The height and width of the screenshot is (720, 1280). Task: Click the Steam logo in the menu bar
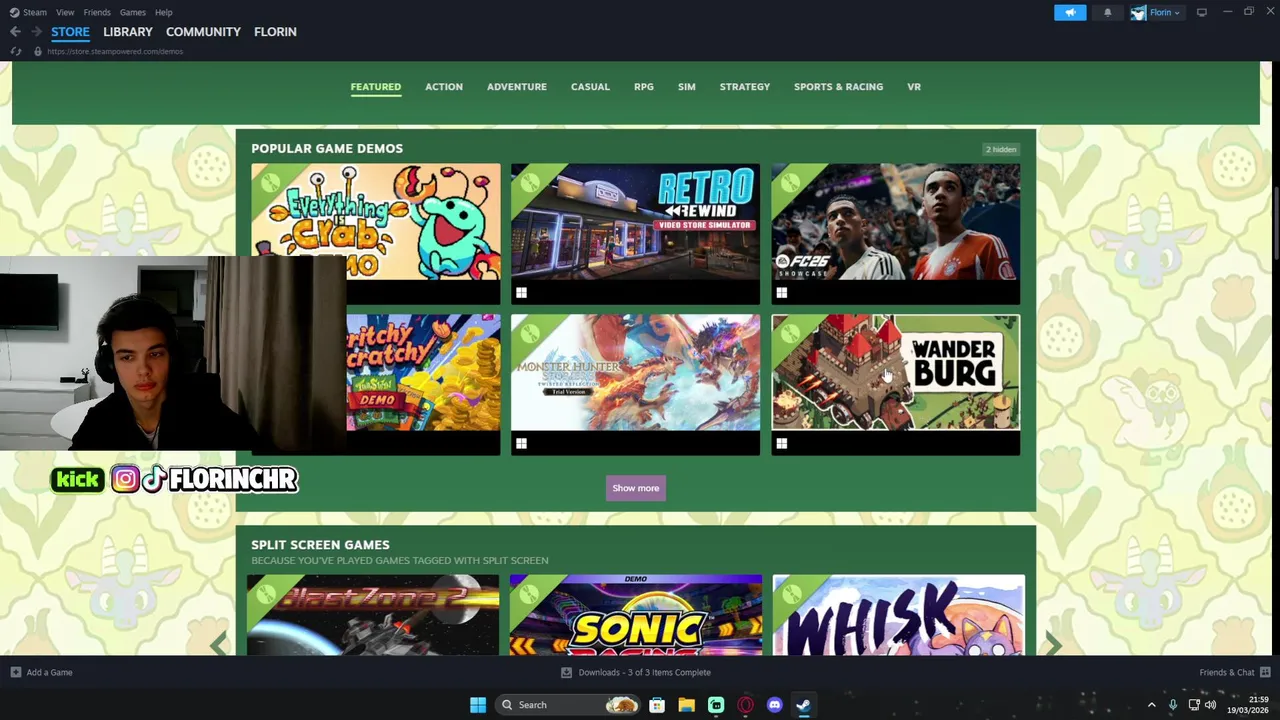point(14,12)
